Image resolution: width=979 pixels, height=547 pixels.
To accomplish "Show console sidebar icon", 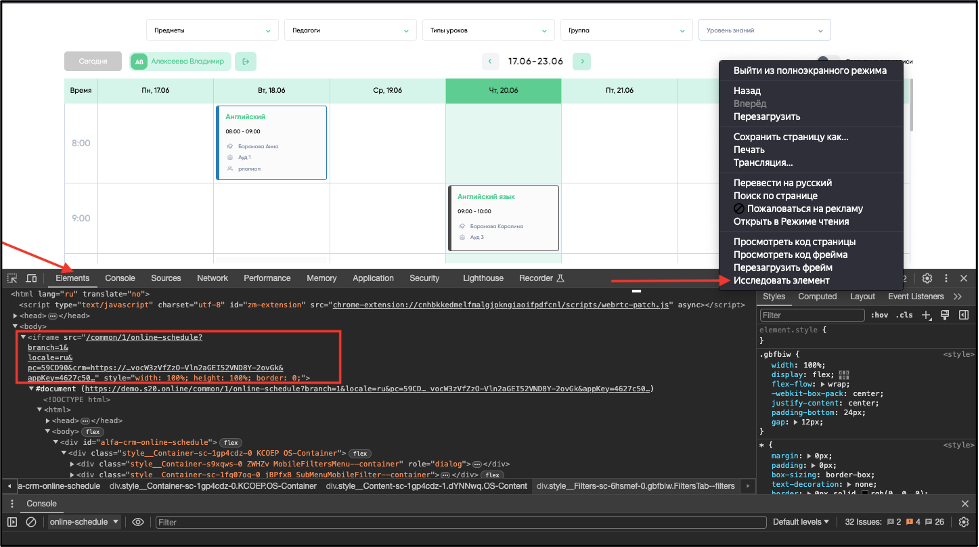I will point(12,522).
